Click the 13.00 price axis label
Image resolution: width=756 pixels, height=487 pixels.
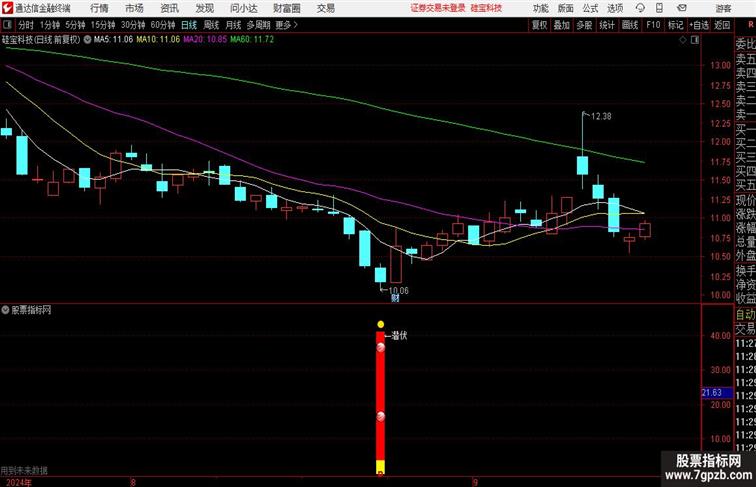coord(720,66)
